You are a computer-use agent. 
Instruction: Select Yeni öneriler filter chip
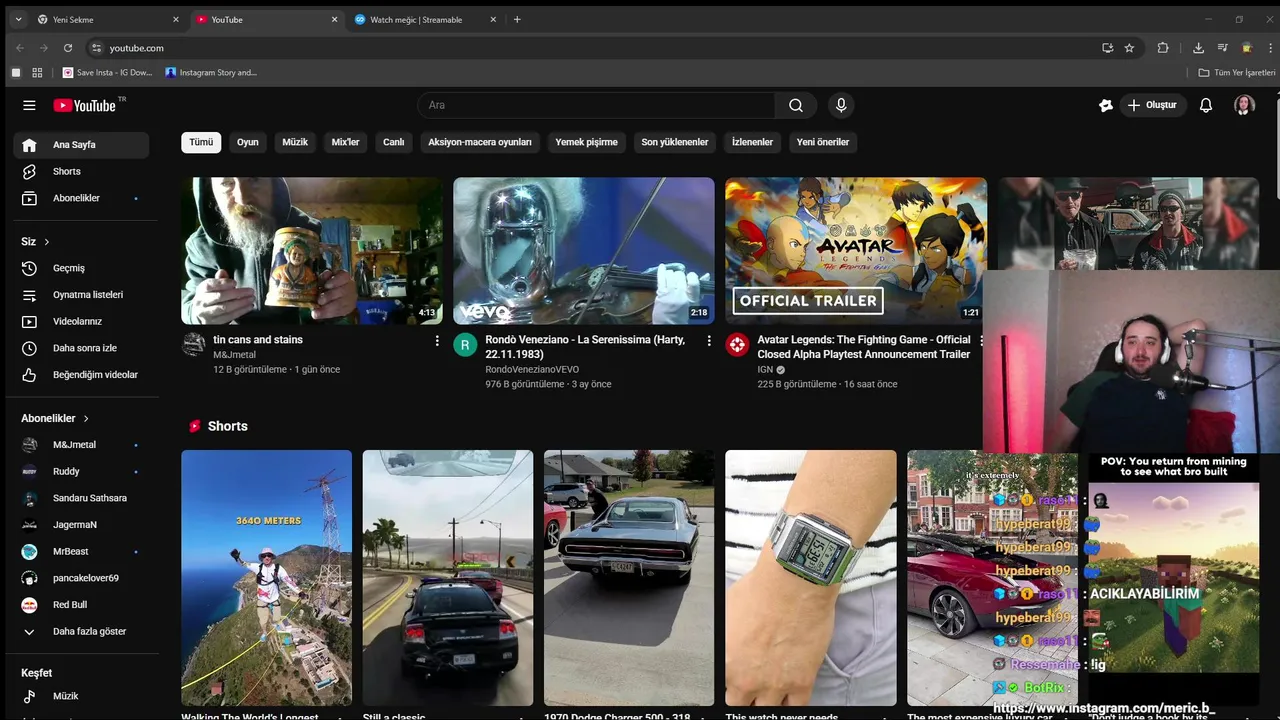tap(823, 142)
